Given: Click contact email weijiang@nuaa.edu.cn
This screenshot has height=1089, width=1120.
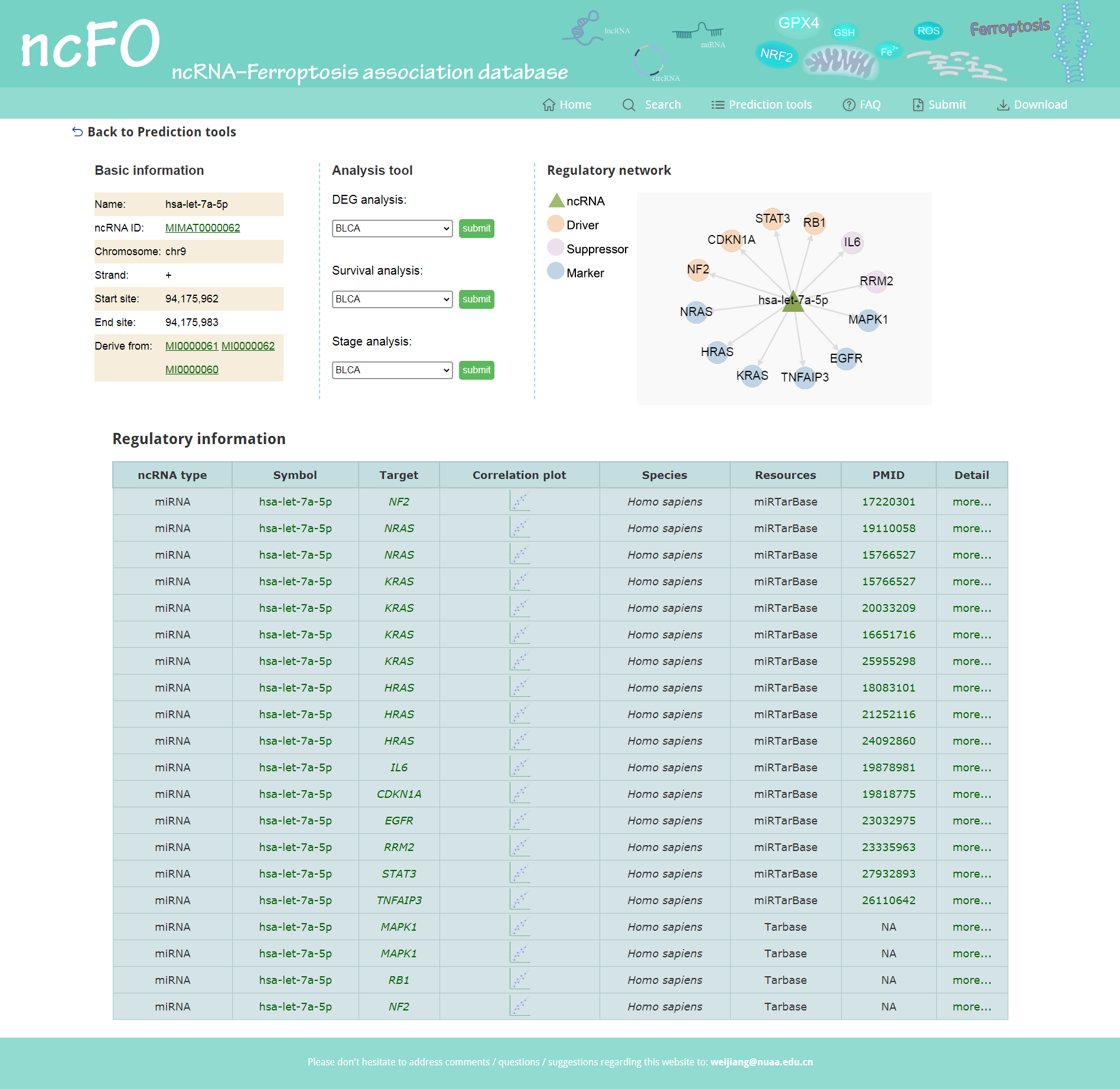Looking at the screenshot, I should tap(761, 1062).
